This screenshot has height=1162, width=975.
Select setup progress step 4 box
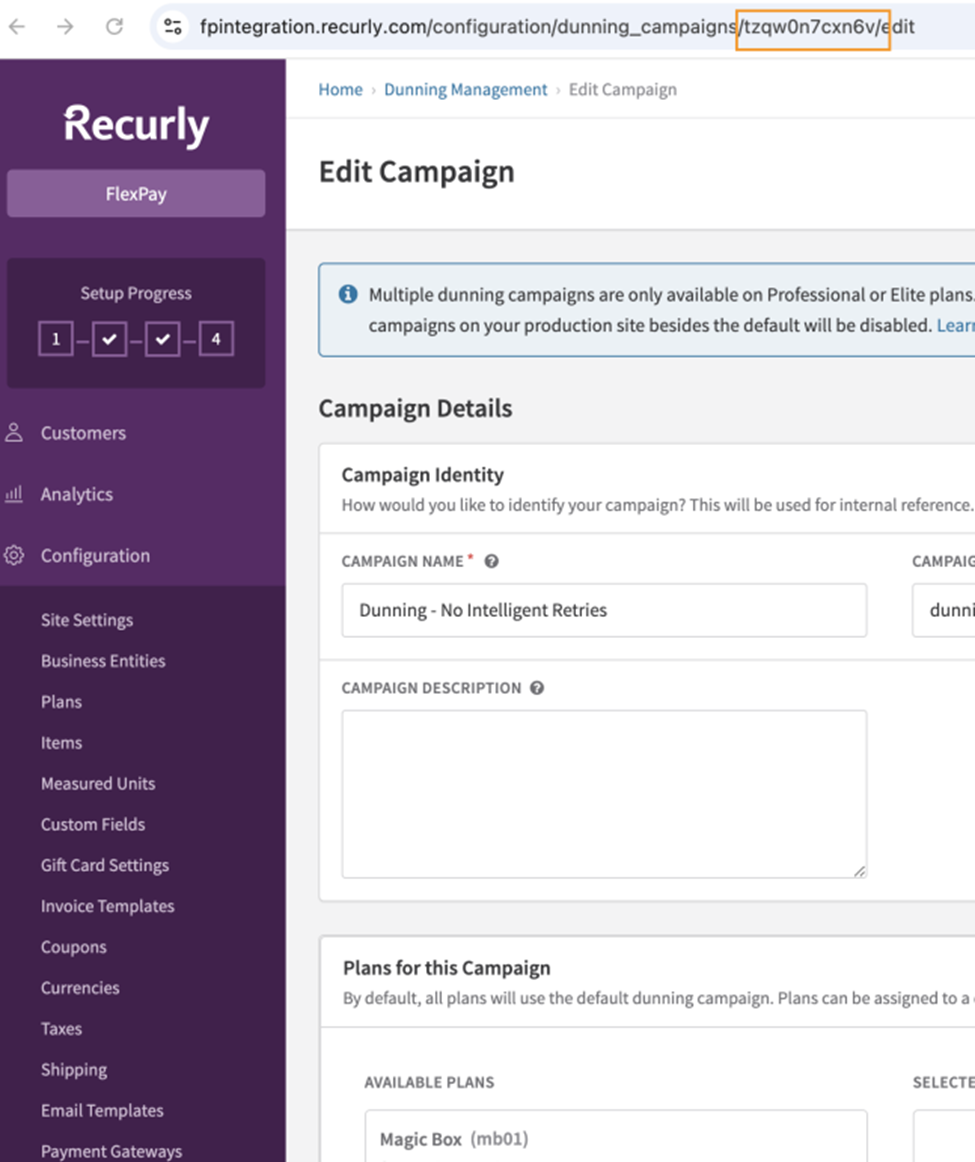tap(216, 339)
